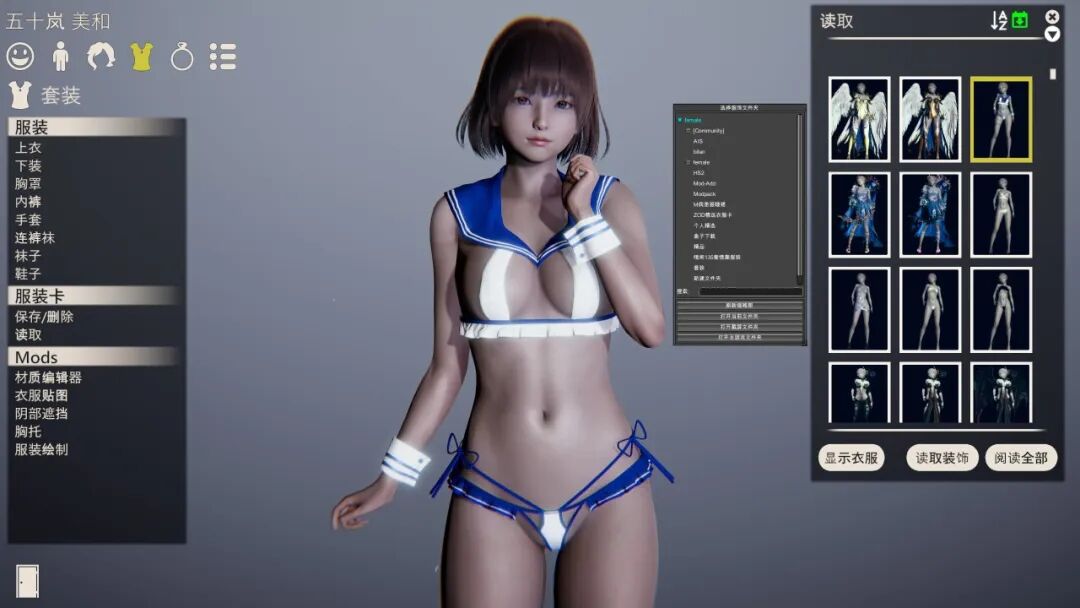
Task: Expand the [Community] folder in tree
Action: point(687,130)
